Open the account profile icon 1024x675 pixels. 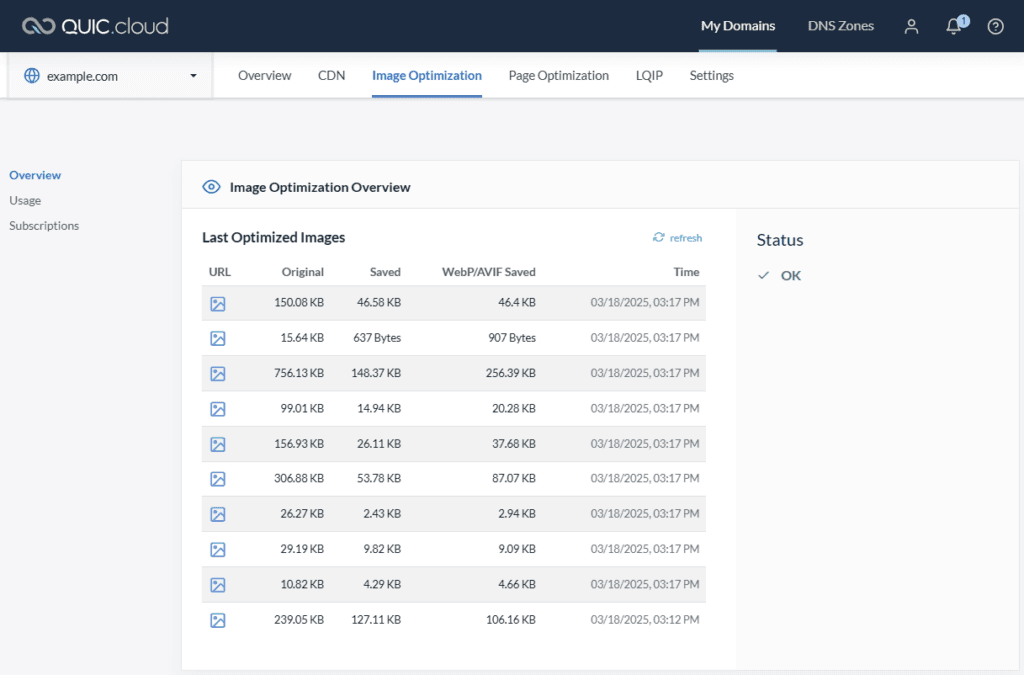(911, 27)
